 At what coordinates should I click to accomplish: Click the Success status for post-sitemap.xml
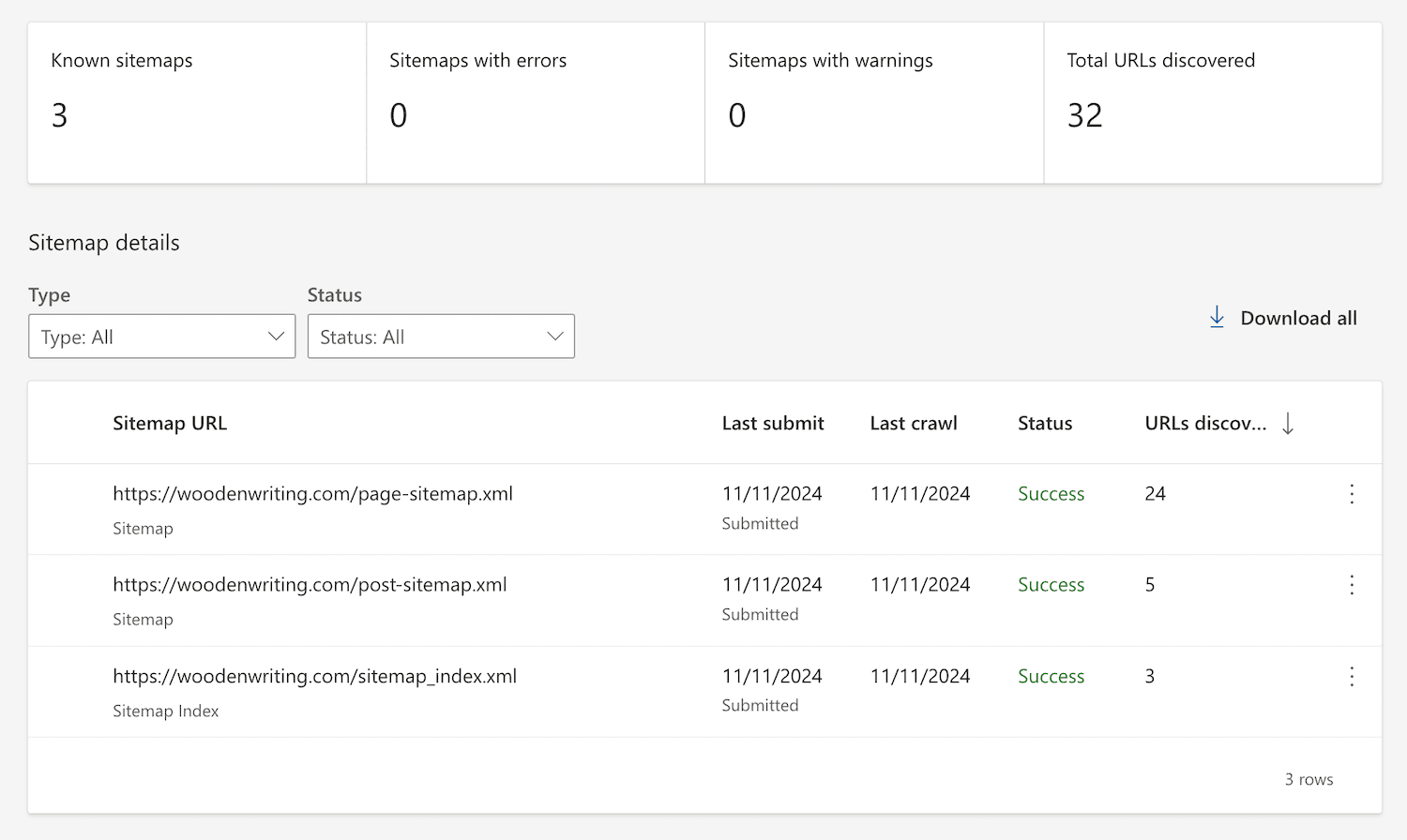pyautogui.click(x=1051, y=584)
